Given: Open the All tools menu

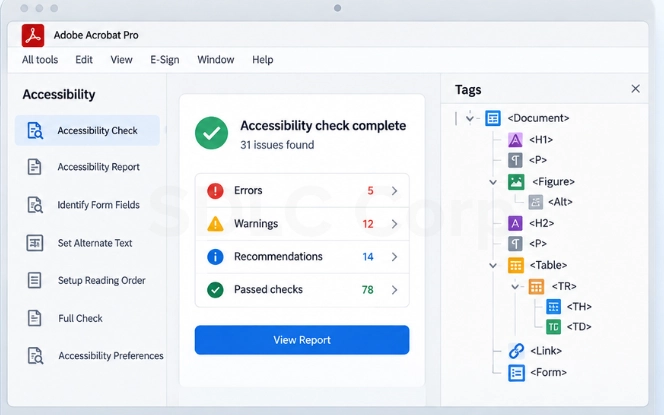Looking at the screenshot, I should (40, 60).
